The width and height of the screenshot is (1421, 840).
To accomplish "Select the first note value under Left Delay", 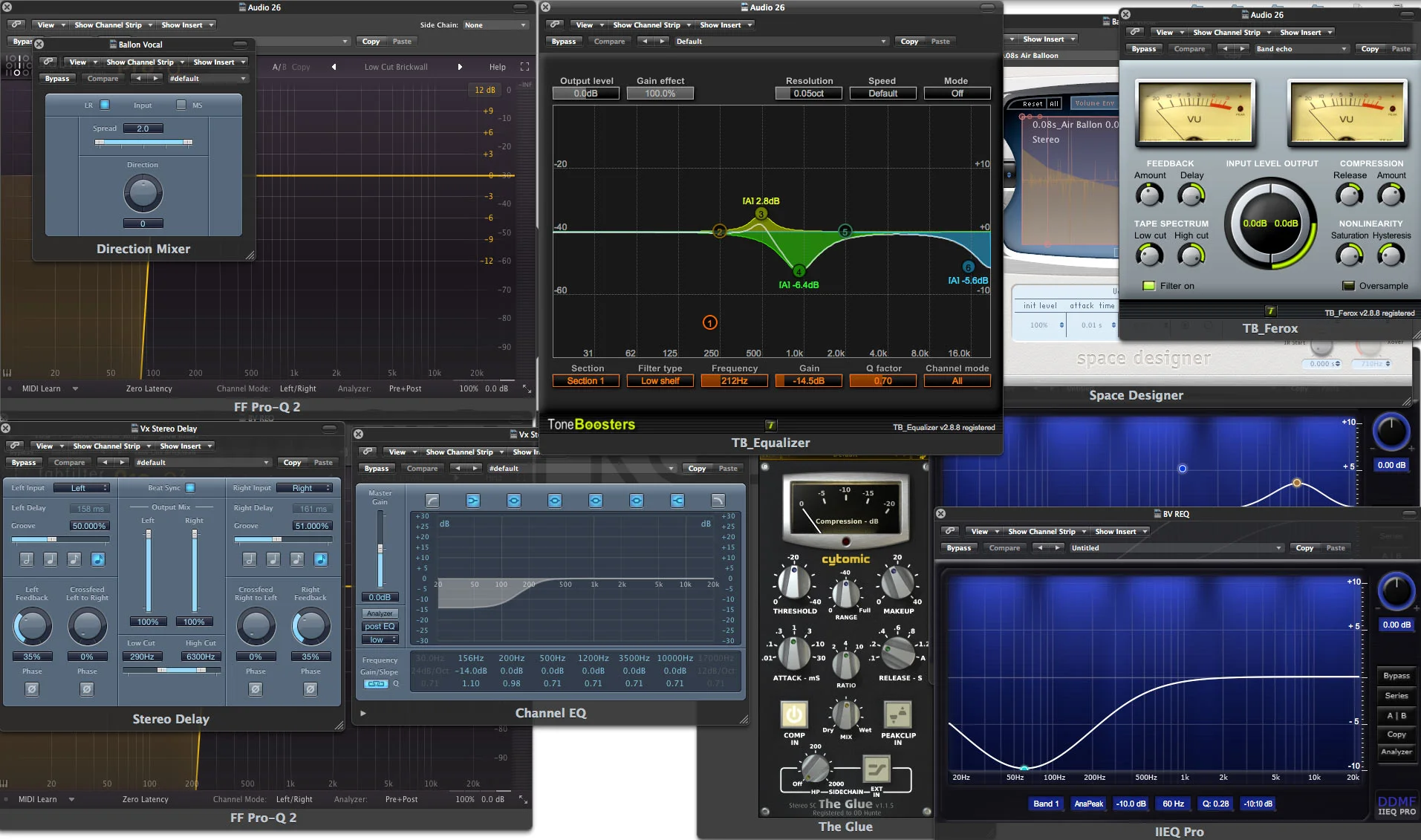I will pos(27,559).
